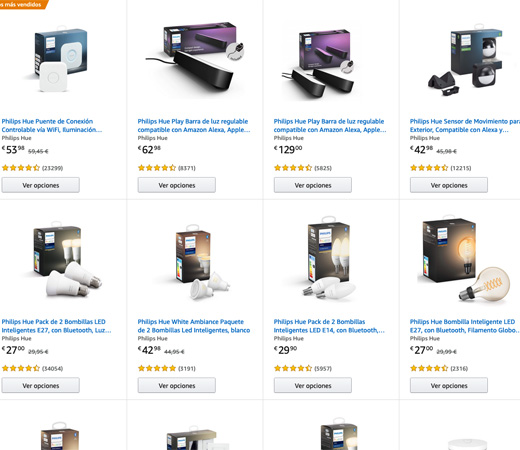
Task: Select the Filamento Globo bulb image
Action: (x=463, y=259)
